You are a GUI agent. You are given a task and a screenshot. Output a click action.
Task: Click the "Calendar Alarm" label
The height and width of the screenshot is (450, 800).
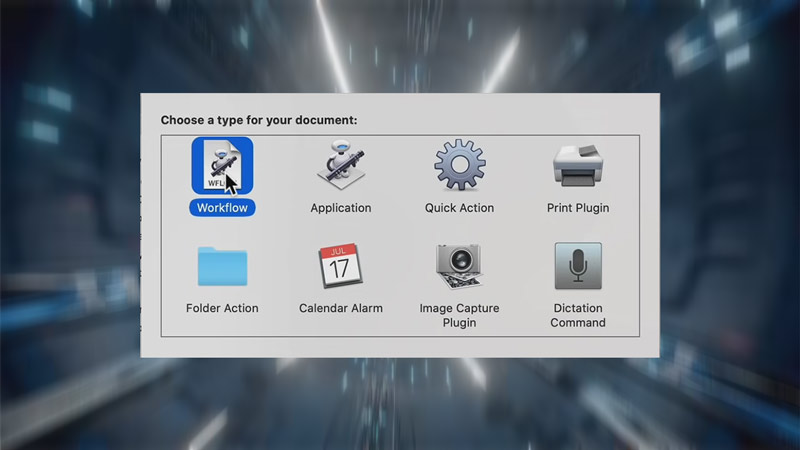341,308
